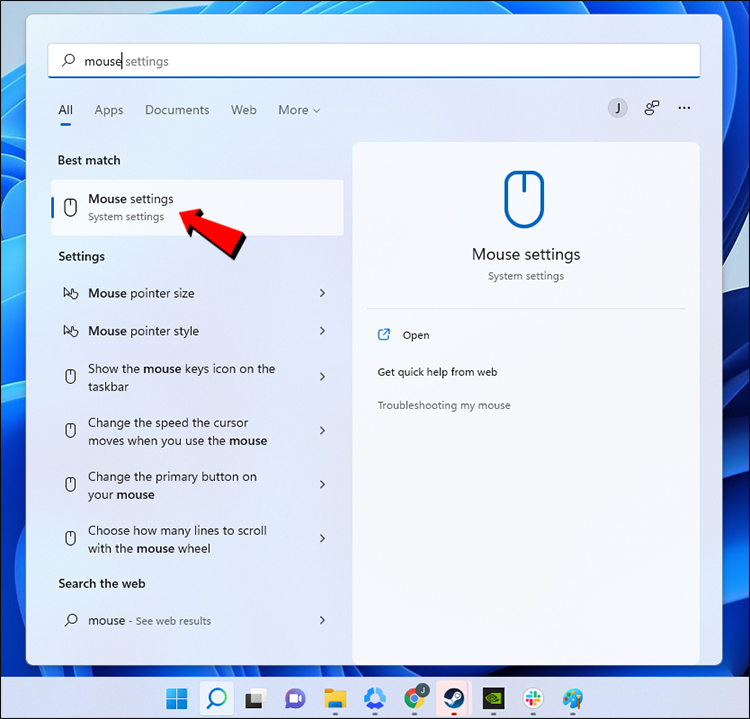This screenshot has width=750, height=719.
Task: Select Change the speed the cursor moves
Action: [195, 431]
